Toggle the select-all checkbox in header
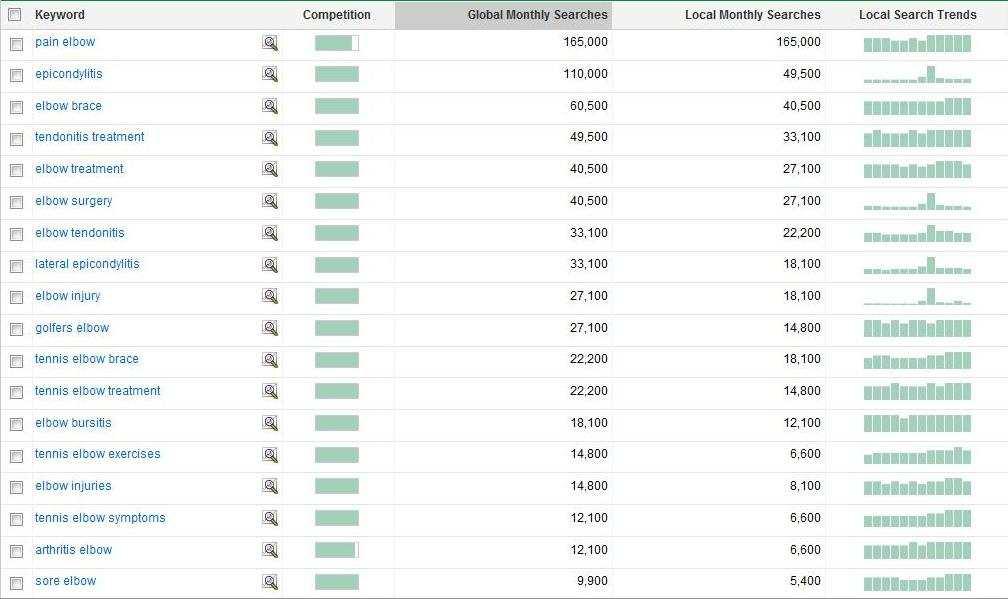The width and height of the screenshot is (1008, 599). 15,15
